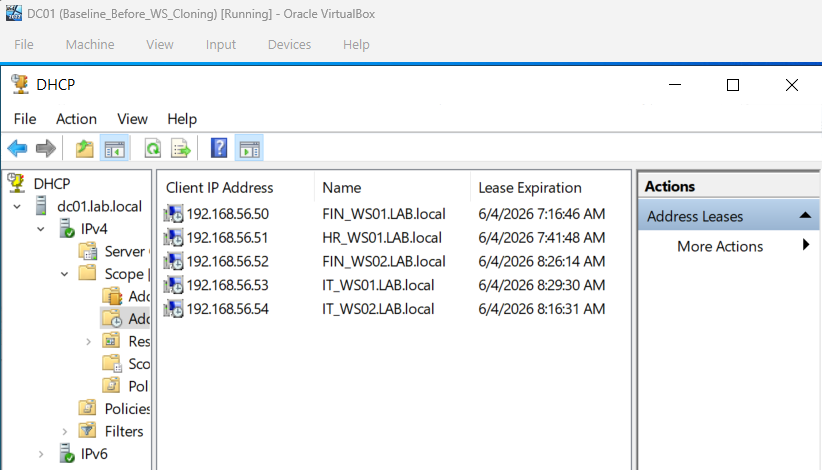Open the VirtualBox Input menu
Image resolution: width=822 pixels, height=470 pixels.
(221, 45)
